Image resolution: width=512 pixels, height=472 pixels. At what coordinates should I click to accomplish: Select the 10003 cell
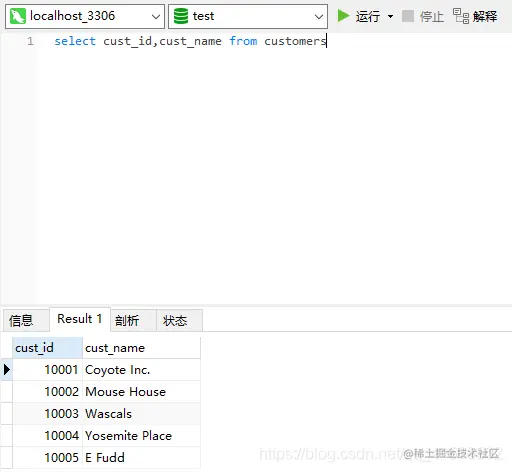coord(47,414)
